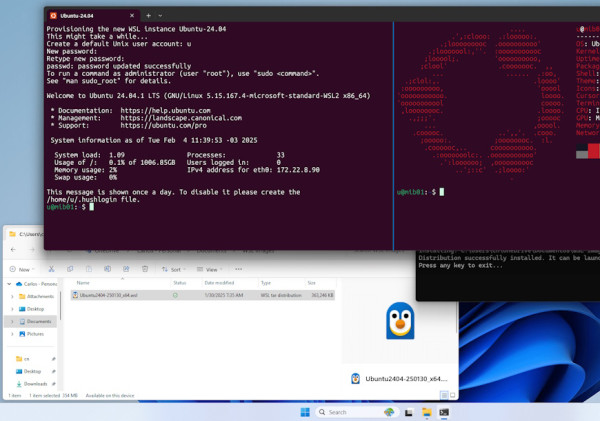Sort files by the Status column header
The width and height of the screenshot is (600, 421).
click(x=179, y=283)
